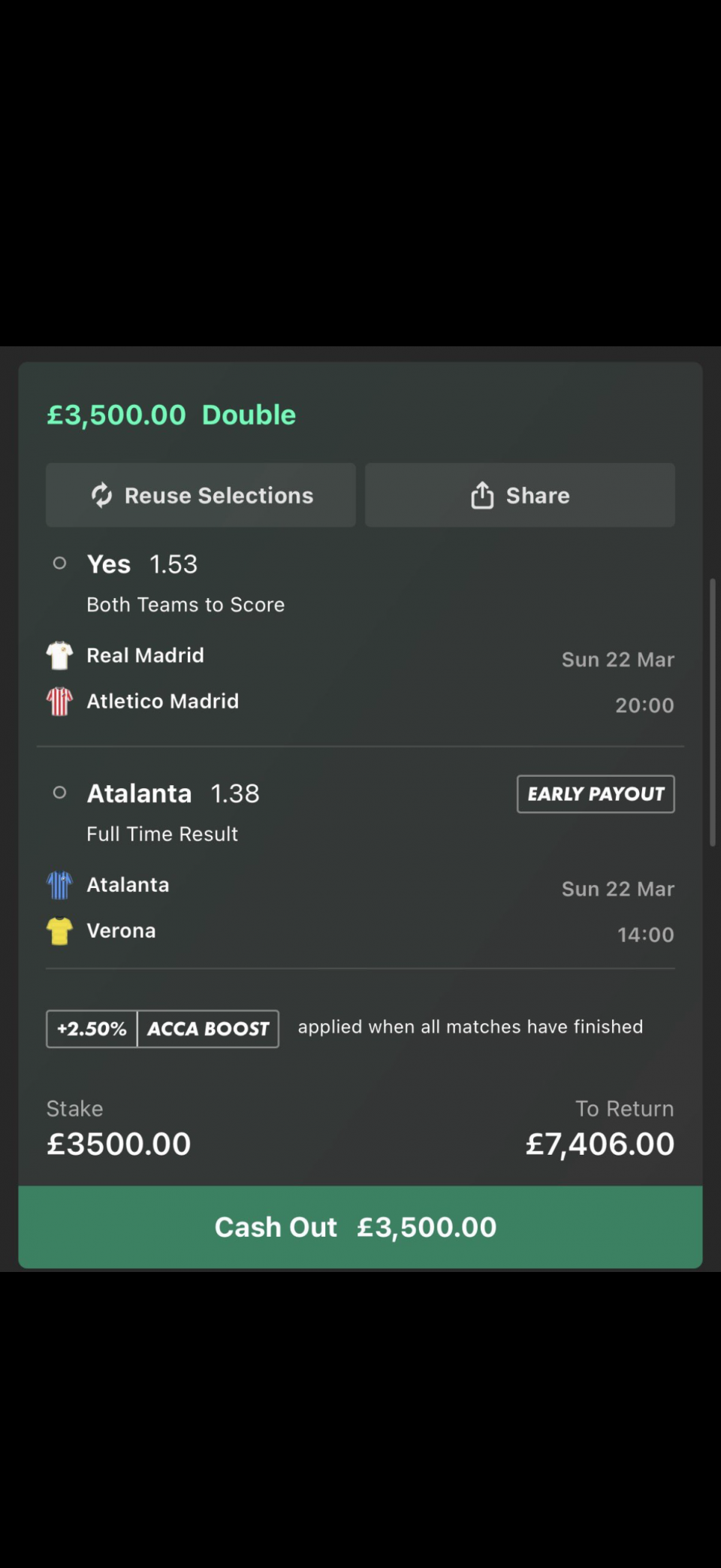Click the Reuse Selections refresh icon

tap(101, 495)
